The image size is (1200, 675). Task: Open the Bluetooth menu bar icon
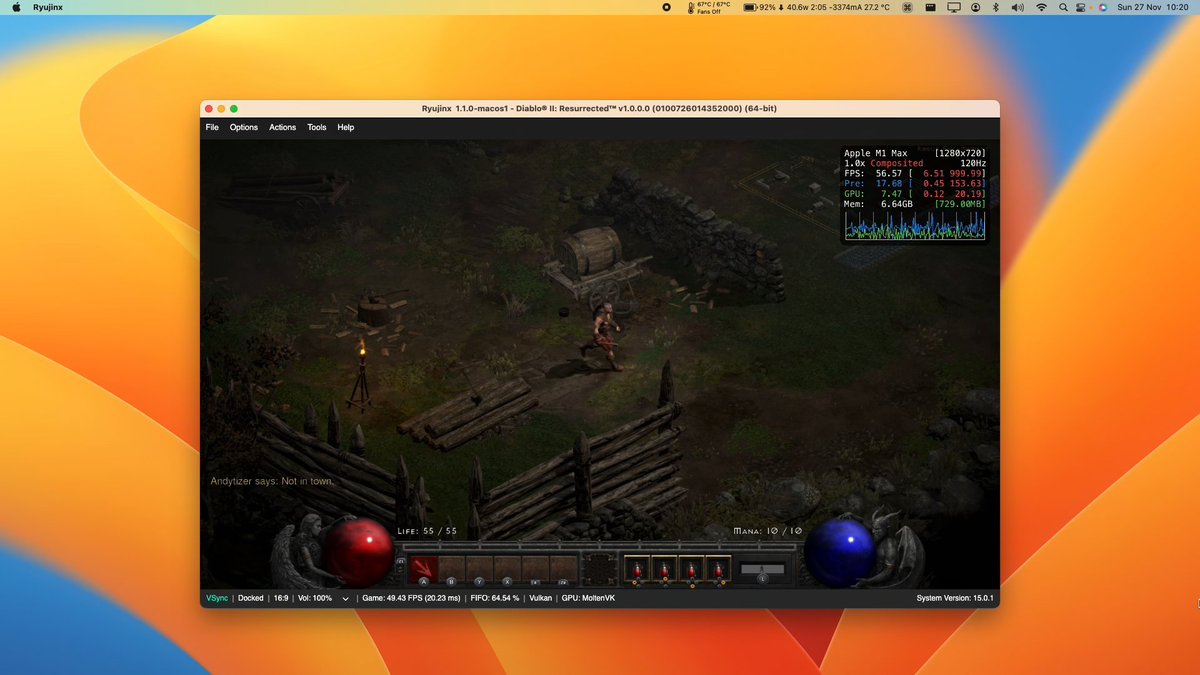(x=996, y=7)
